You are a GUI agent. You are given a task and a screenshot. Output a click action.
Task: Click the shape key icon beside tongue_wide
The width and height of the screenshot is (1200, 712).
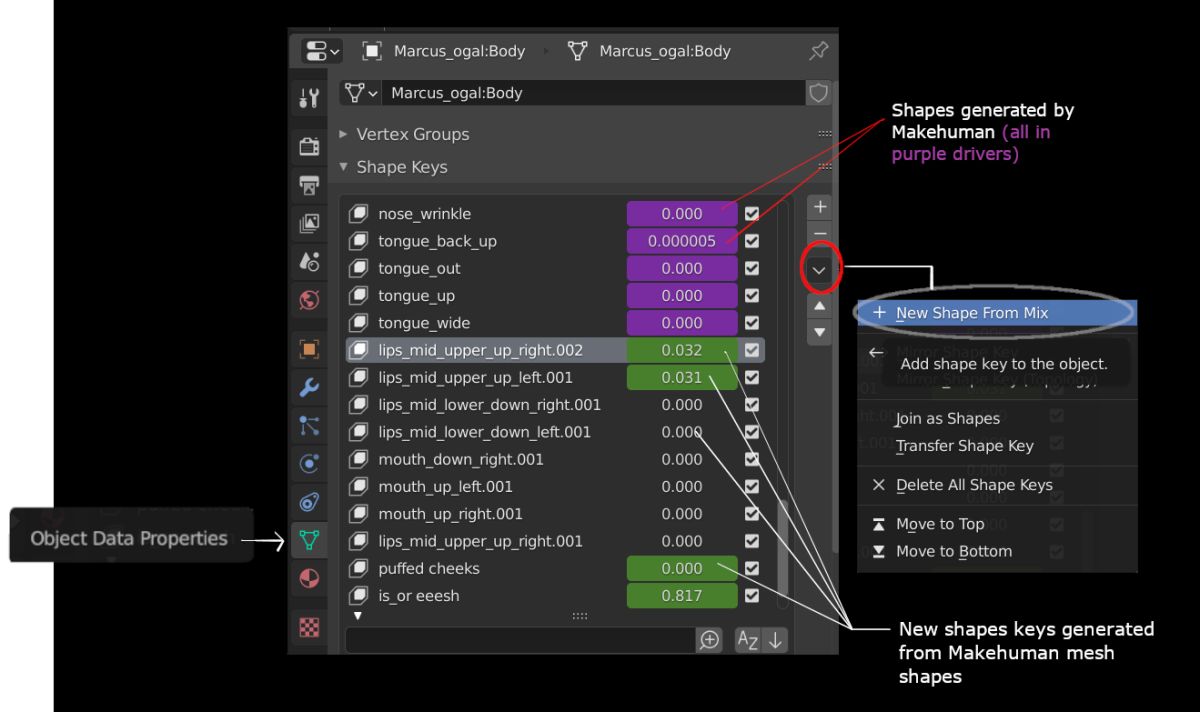(x=359, y=323)
